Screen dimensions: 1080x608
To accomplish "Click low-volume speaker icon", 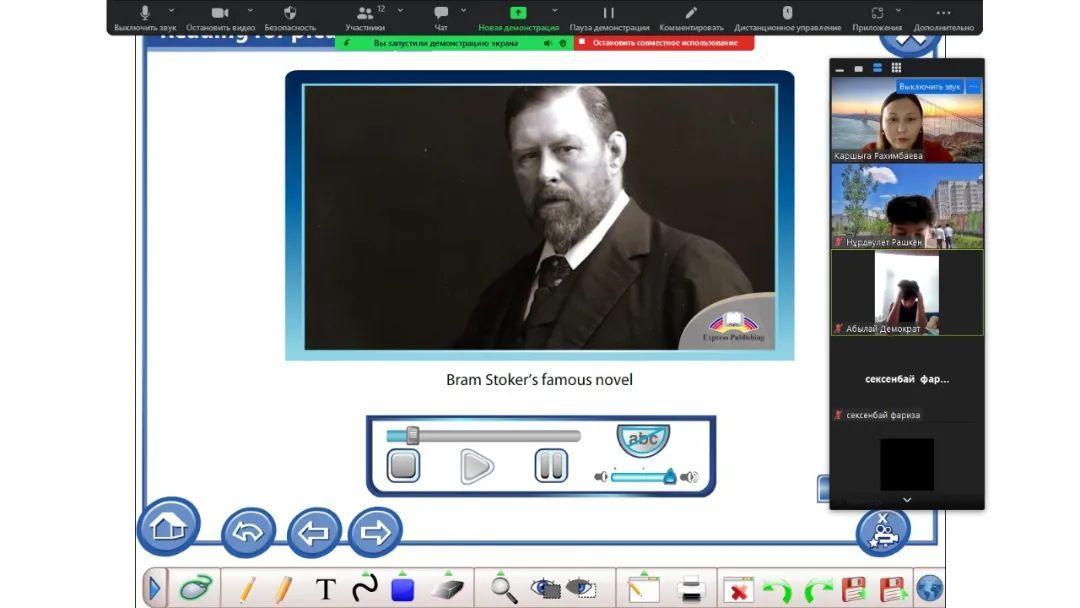I will point(601,476).
